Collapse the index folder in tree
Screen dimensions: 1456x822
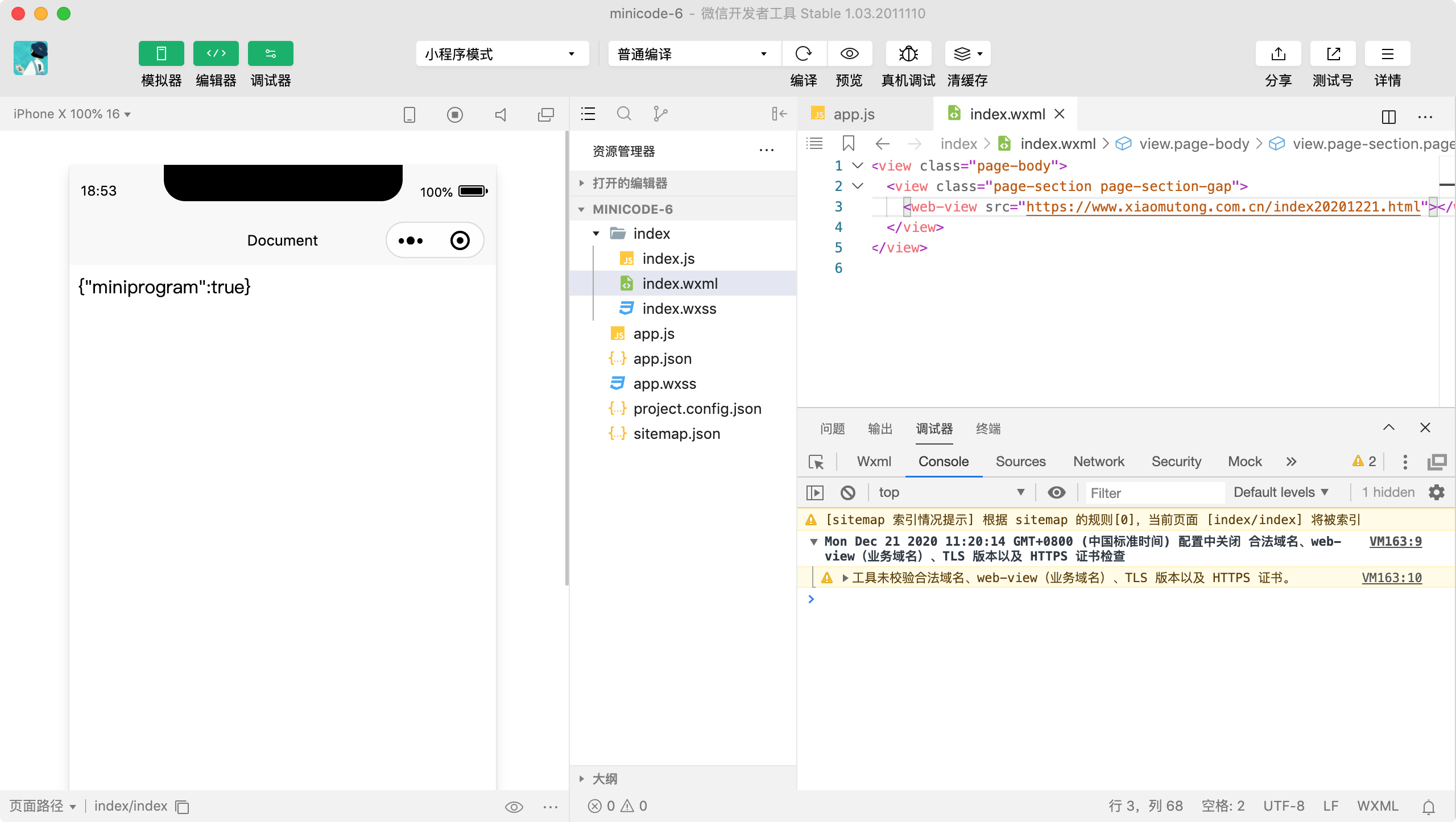tap(596, 234)
